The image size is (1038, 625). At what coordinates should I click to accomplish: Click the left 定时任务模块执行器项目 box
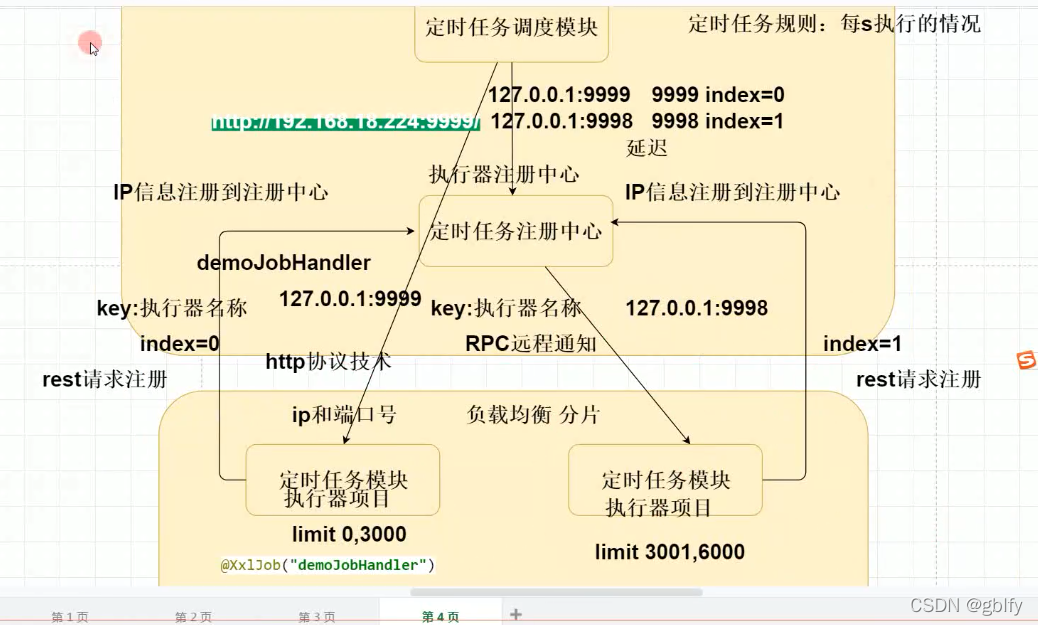[x=342, y=480]
